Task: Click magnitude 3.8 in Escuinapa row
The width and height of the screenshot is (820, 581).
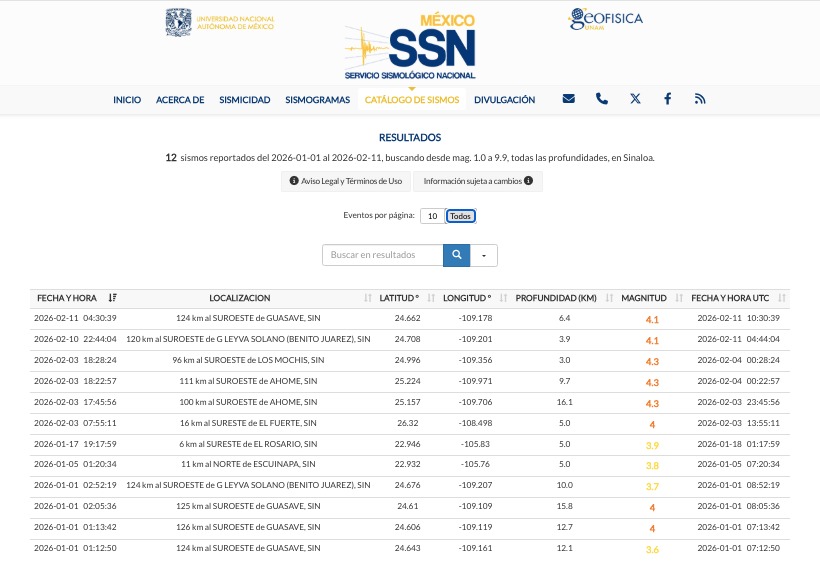Action: (x=652, y=465)
